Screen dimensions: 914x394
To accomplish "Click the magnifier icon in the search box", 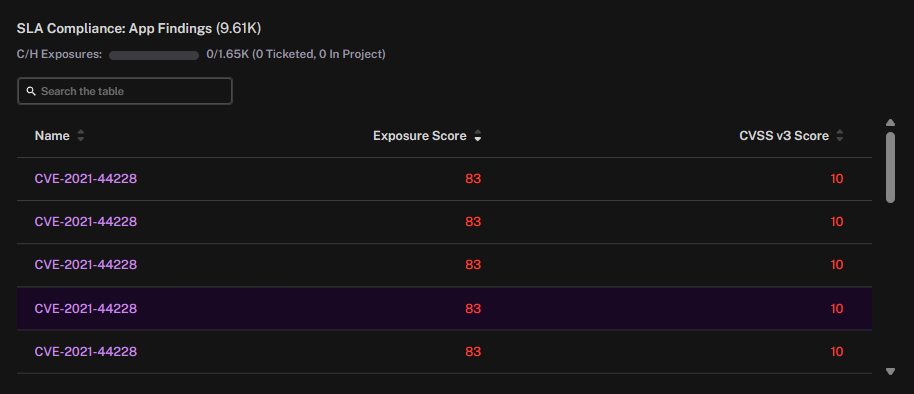I will click(x=31, y=92).
